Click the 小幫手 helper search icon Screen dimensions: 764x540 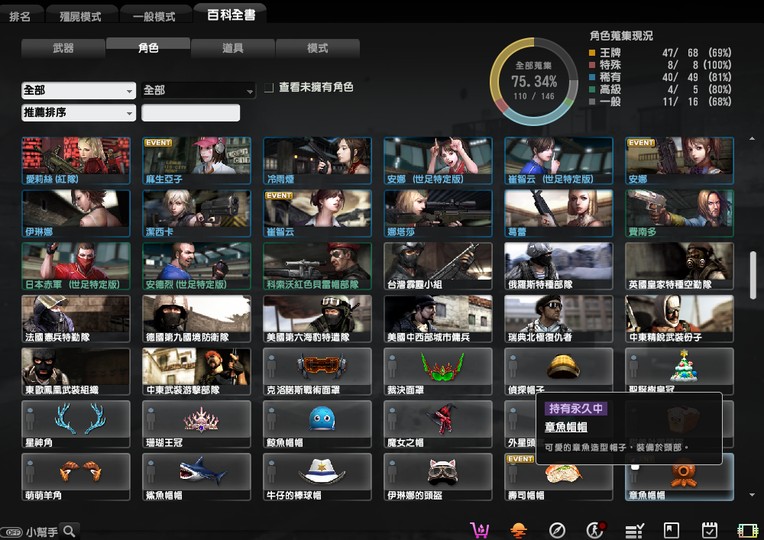[x=69, y=532]
